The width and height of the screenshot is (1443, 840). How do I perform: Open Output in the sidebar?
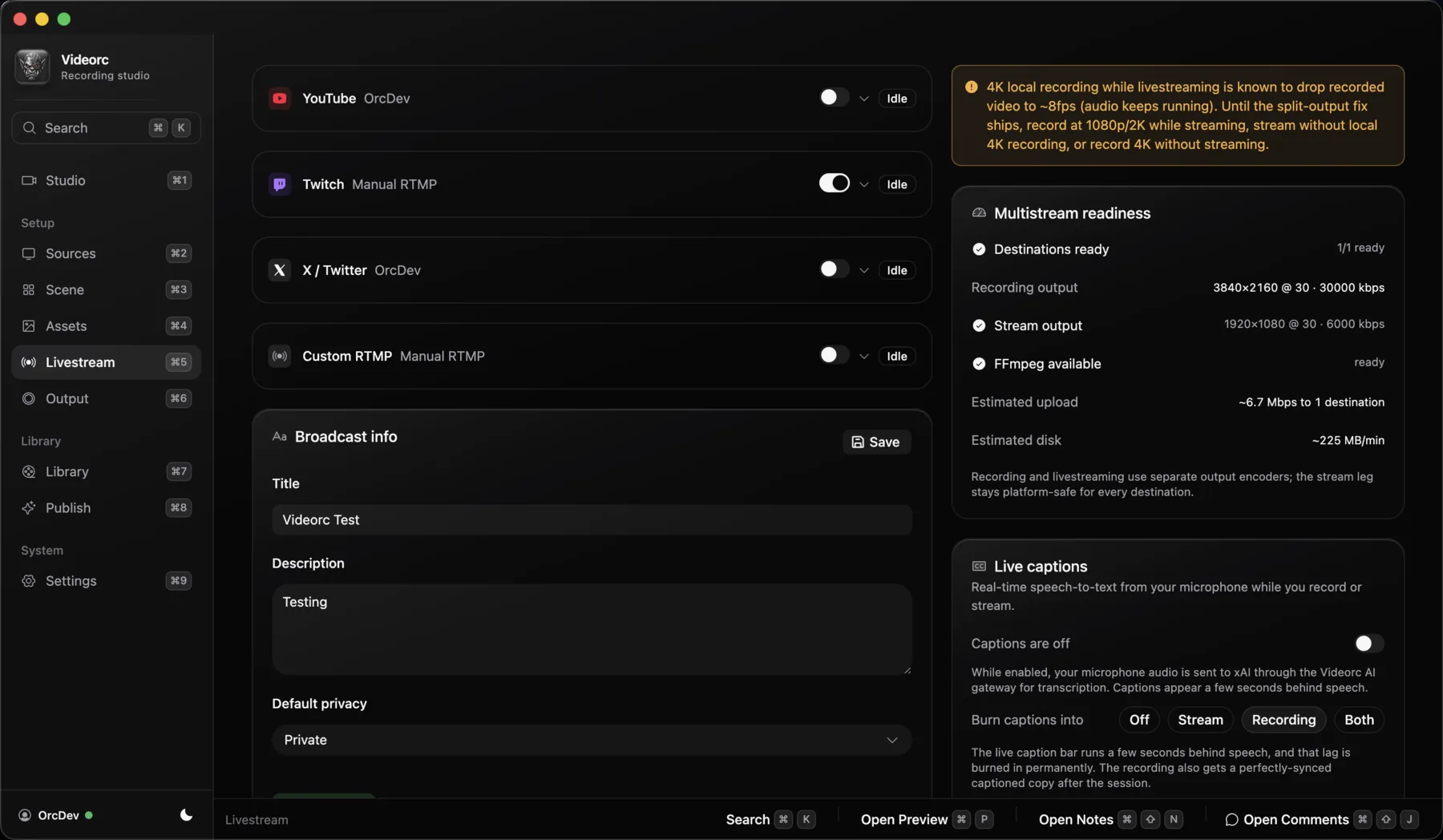106,398
